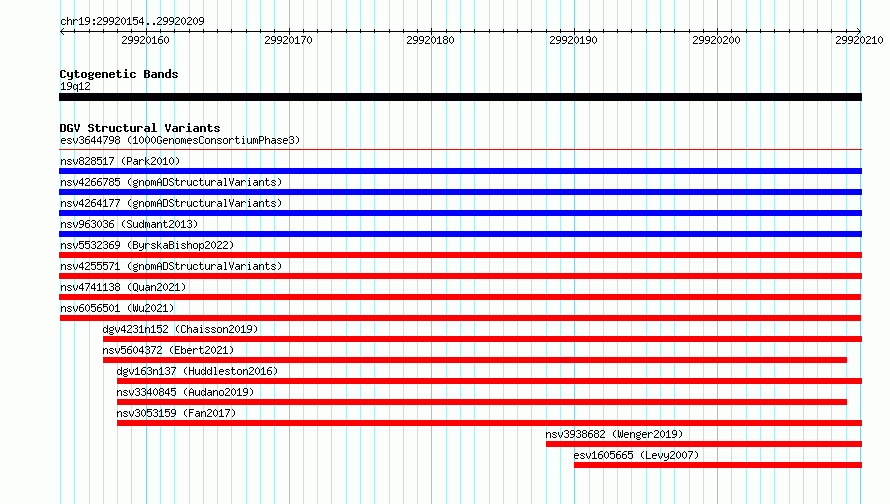Open variant nsv3340845 (Audano2019) label
Image resolution: width=890 pixels, height=504 pixels.
[185, 392]
